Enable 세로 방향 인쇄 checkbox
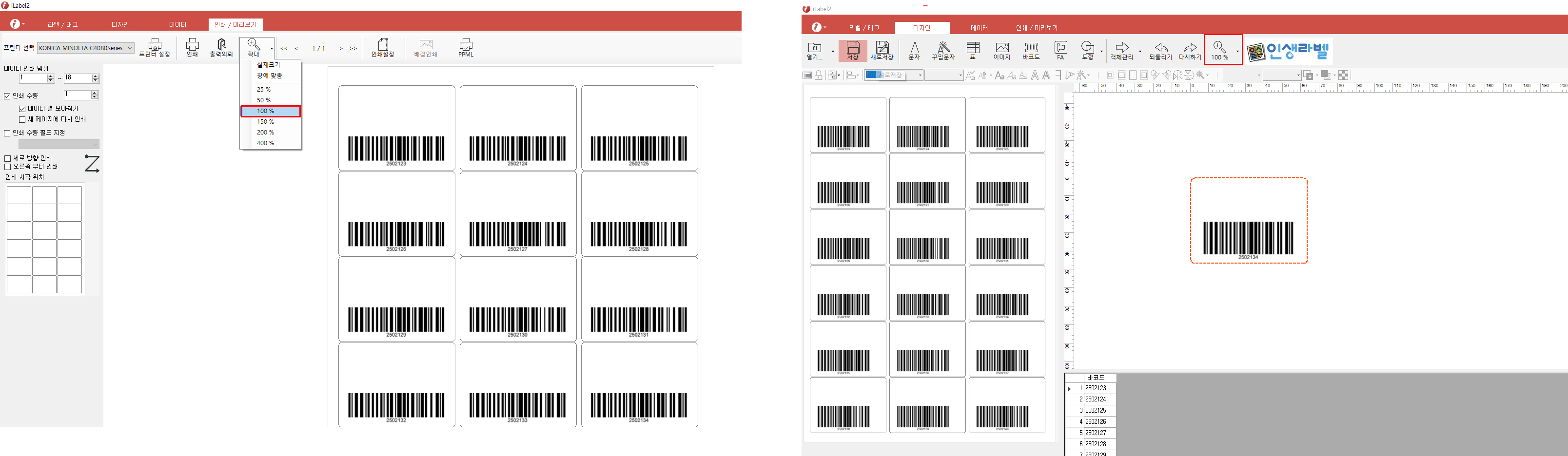 [8, 159]
